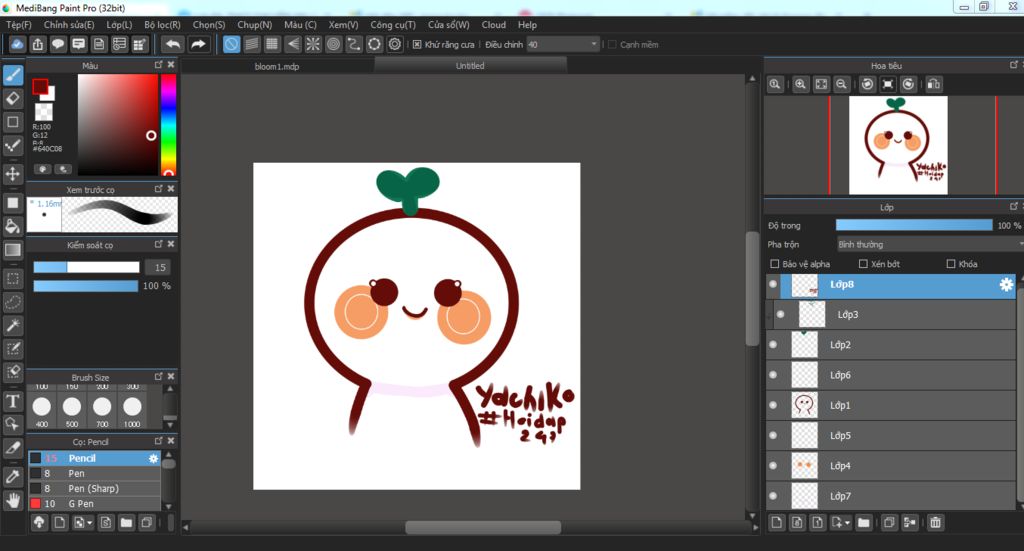Viewport: 1024px width, 551px height.
Task: Switch to the bloom1.mdp tab
Action: [277, 66]
